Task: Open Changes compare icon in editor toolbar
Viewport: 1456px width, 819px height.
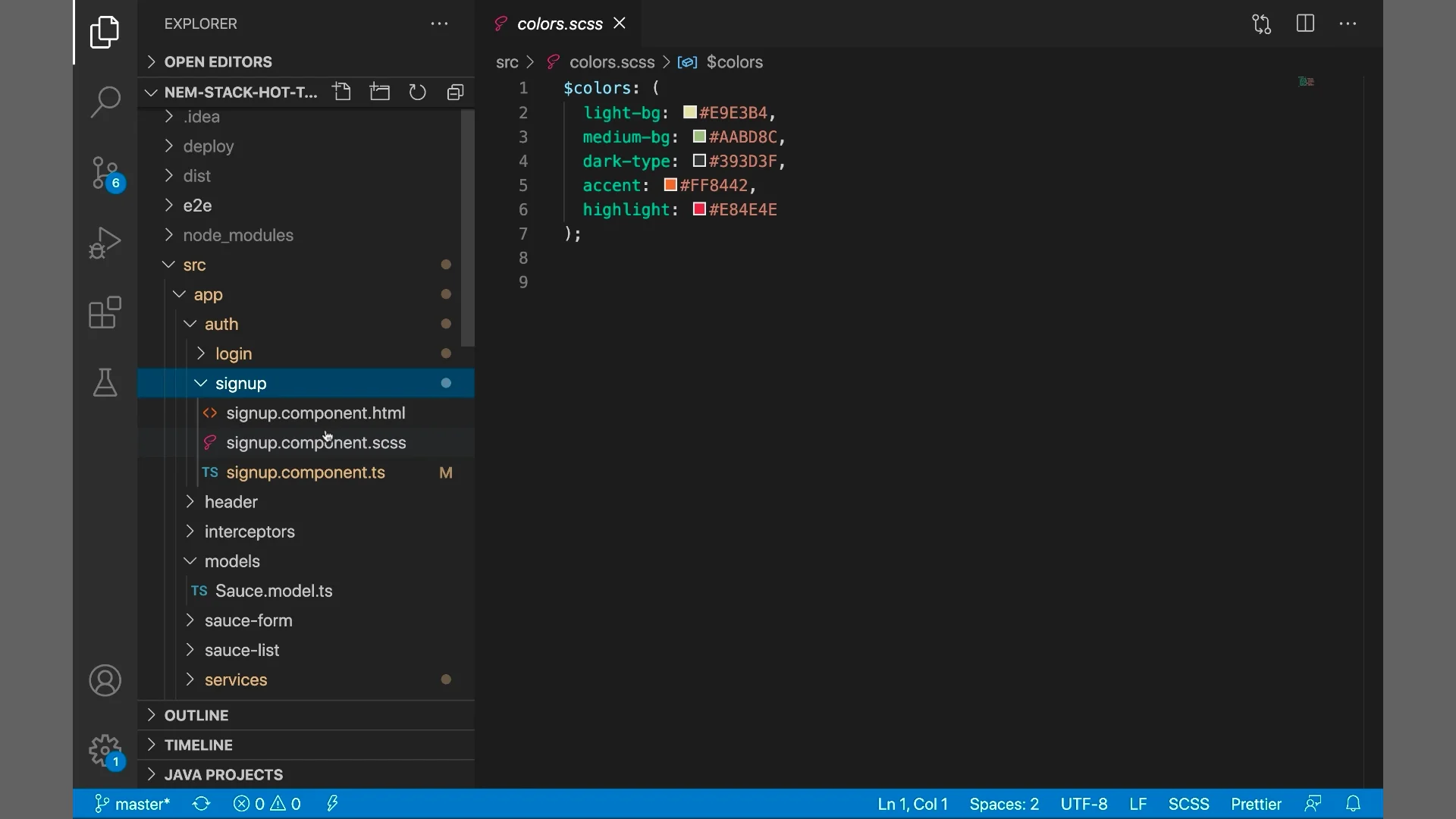Action: (x=1261, y=24)
